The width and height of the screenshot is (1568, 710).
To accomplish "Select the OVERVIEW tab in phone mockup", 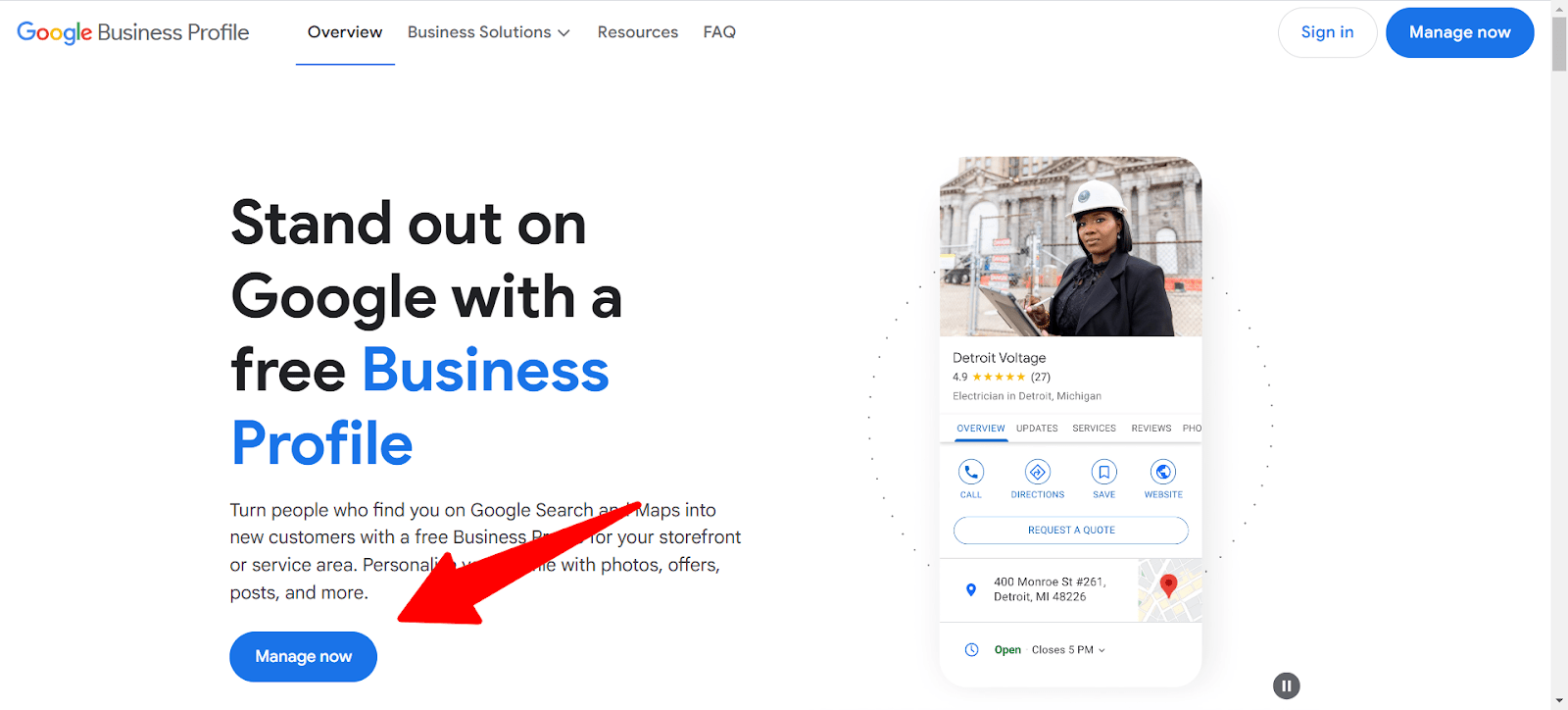I will 981,429.
